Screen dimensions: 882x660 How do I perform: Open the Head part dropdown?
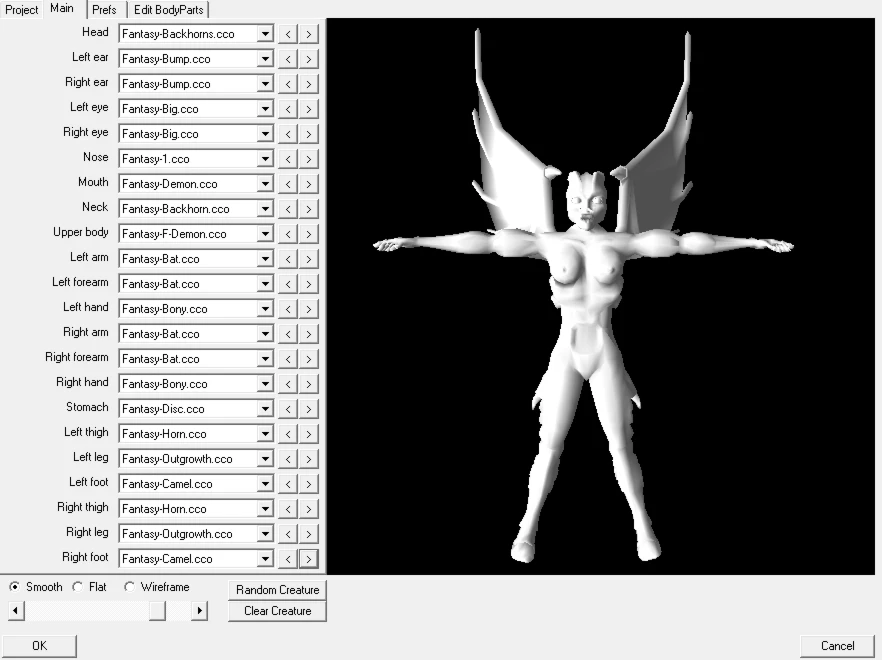[x=265, y=34]
